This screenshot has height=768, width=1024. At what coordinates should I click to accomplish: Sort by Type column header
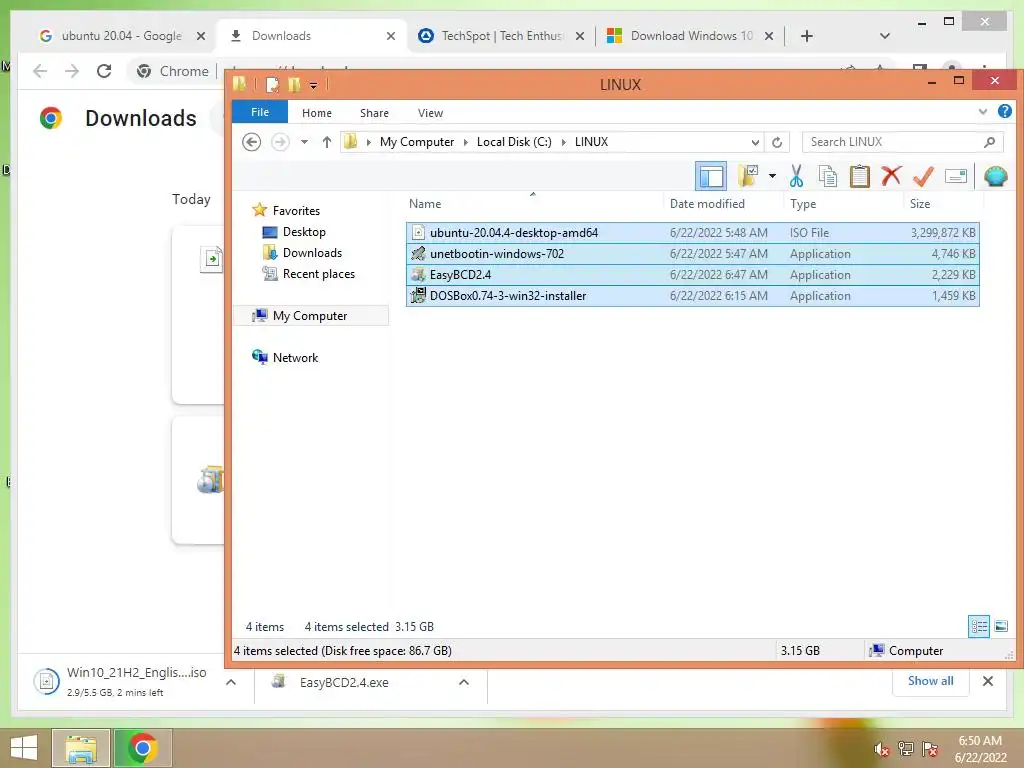[x=803, y=204]
